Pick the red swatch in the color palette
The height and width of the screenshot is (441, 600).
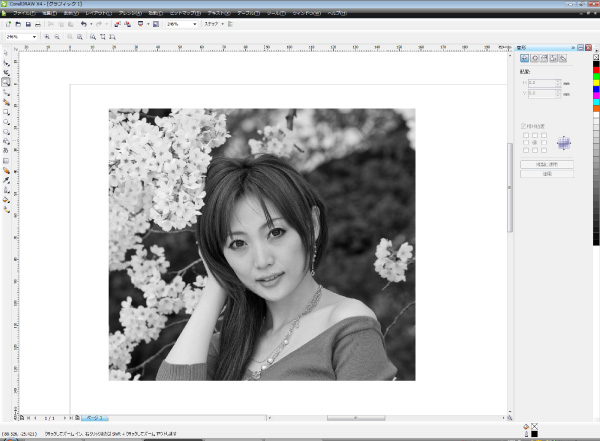coord(596,70)
